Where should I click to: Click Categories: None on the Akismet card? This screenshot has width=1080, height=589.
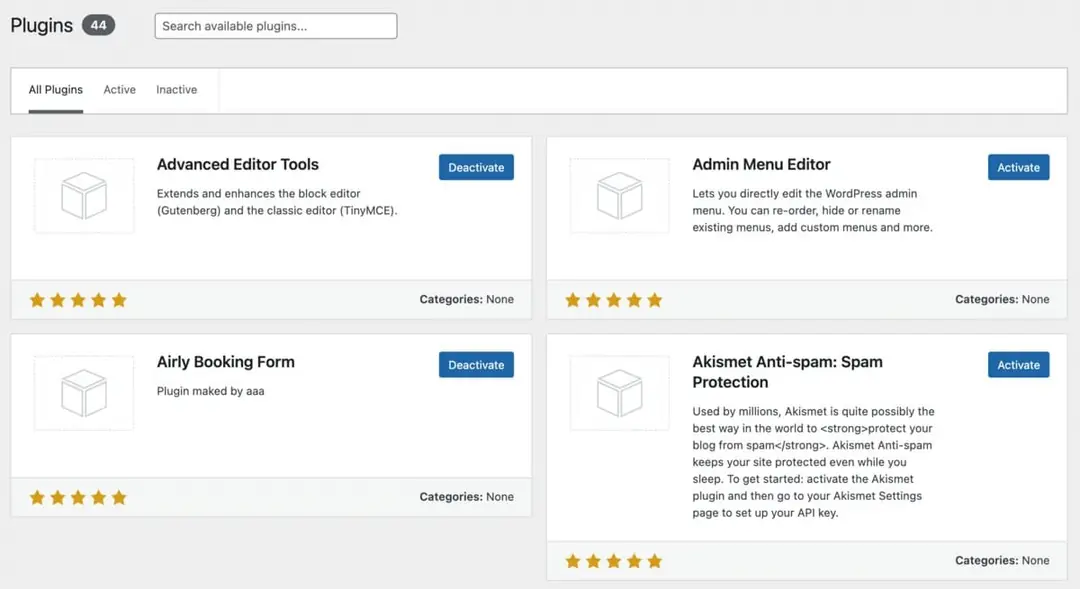click(1003, 561)
